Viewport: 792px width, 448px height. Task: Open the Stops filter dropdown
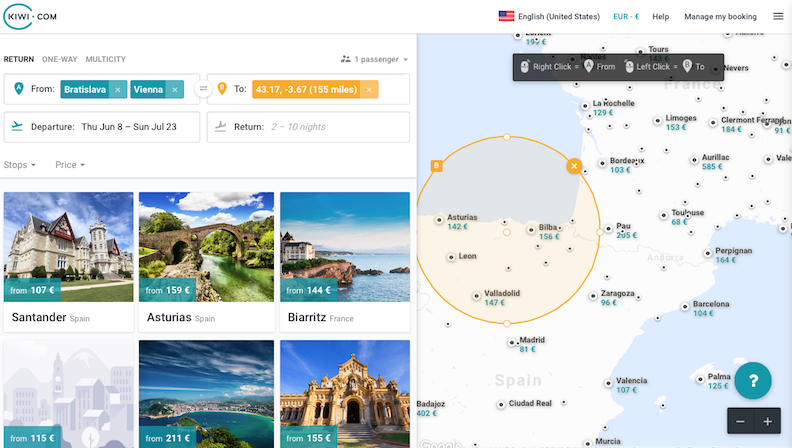20,165
